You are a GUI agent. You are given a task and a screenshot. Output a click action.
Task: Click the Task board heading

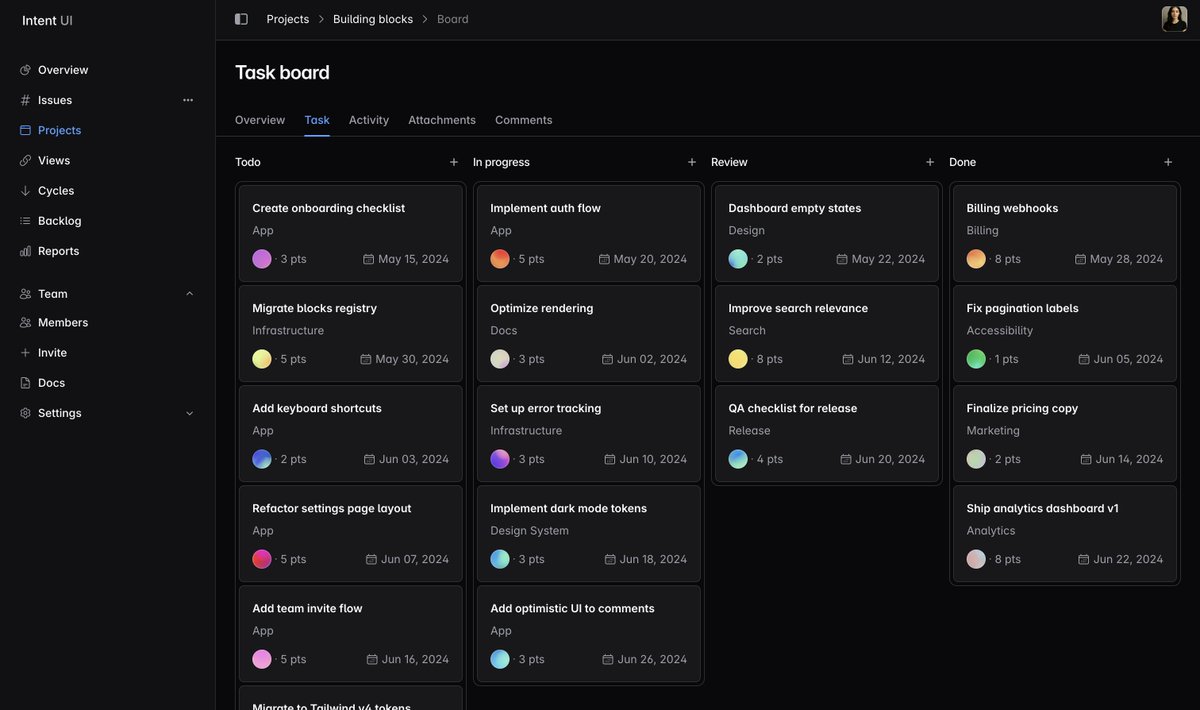(282, 72)
